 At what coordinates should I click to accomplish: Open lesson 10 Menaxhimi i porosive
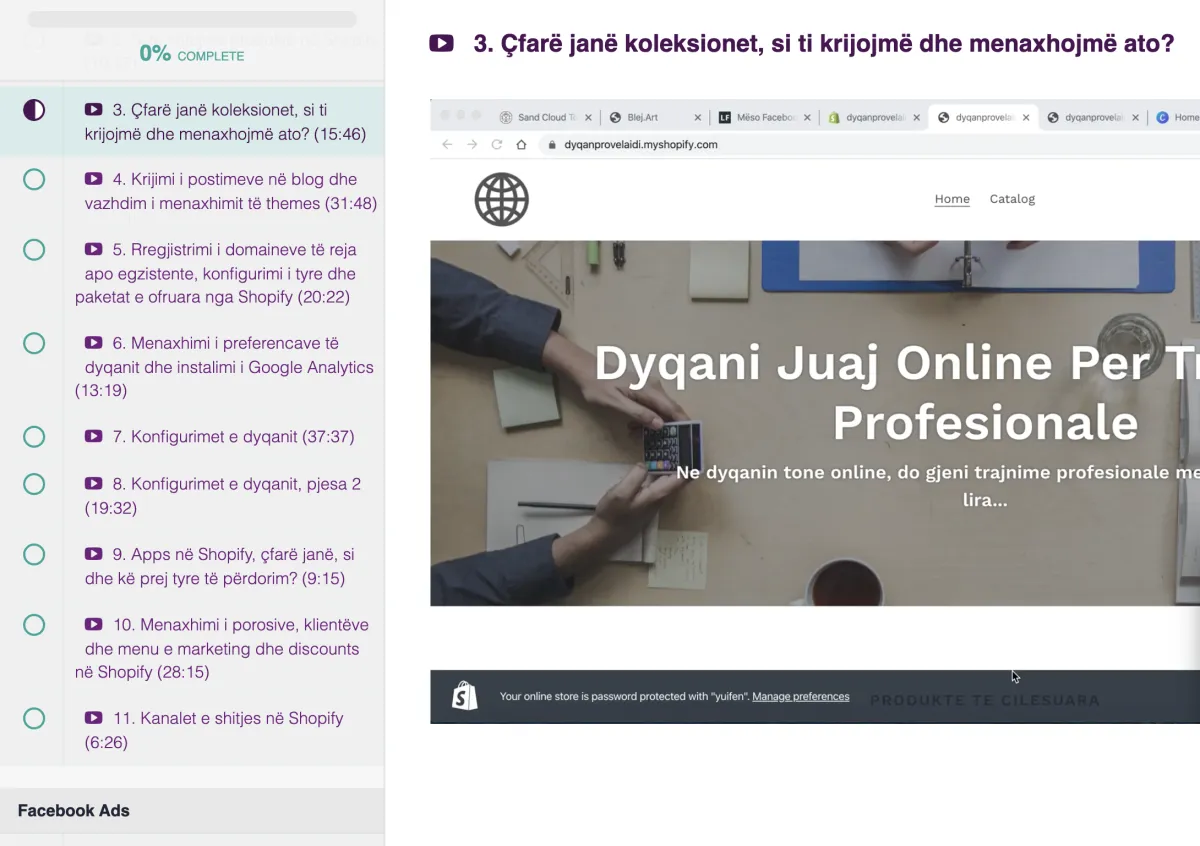(192, 648)
